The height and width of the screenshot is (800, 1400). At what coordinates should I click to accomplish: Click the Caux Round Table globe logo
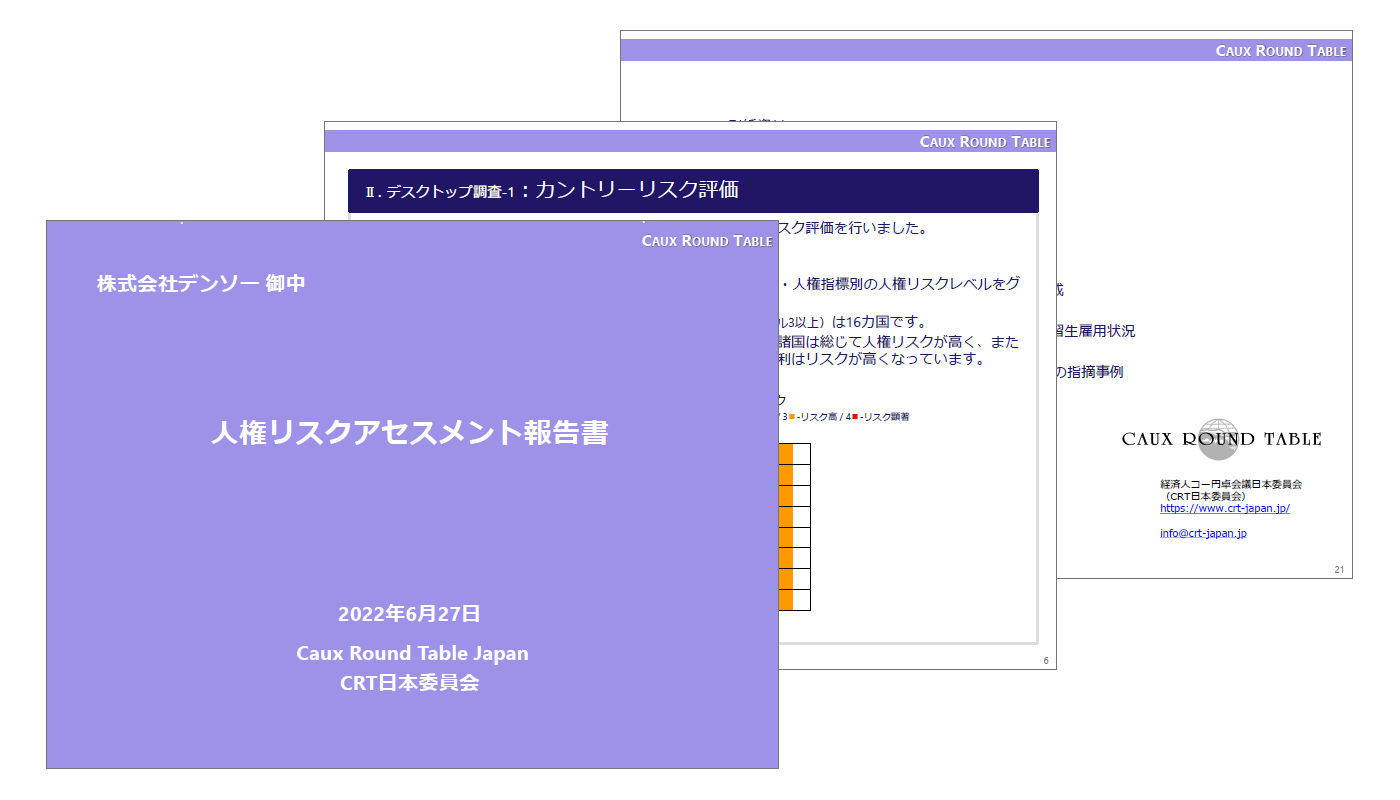[1218, 439]
